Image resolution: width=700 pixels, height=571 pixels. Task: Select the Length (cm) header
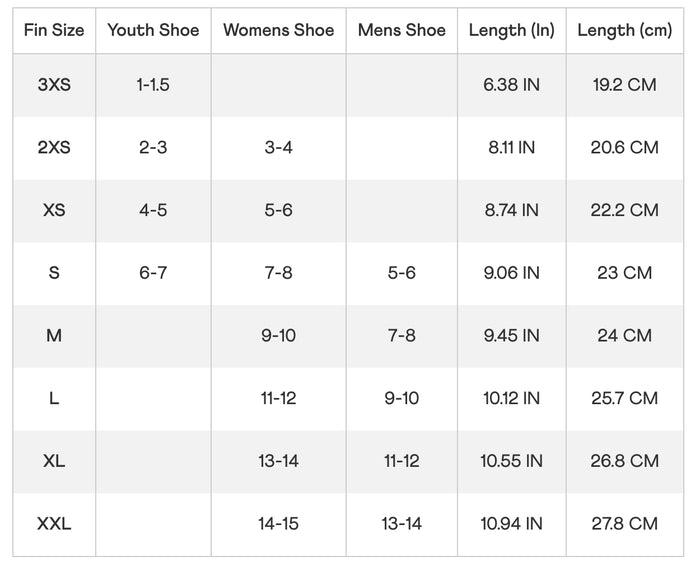click(625, 30)
